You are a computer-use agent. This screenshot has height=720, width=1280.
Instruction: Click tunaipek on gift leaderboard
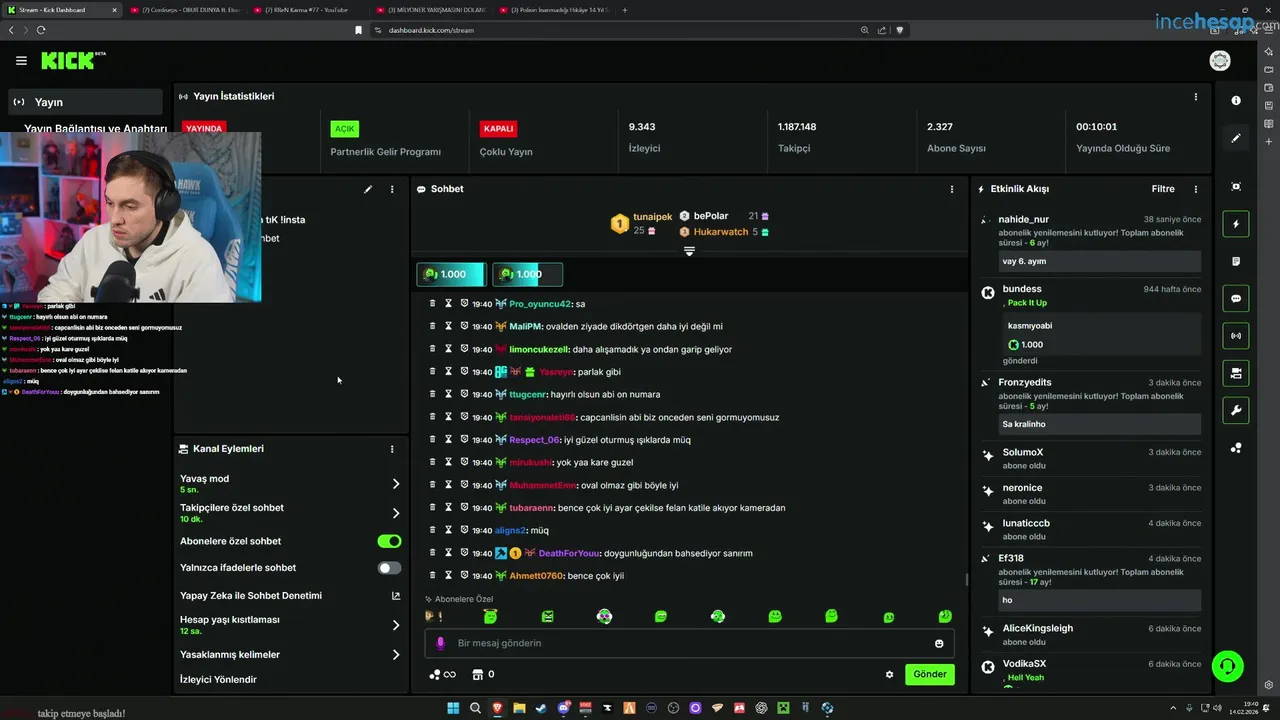[x=652, y=217]
